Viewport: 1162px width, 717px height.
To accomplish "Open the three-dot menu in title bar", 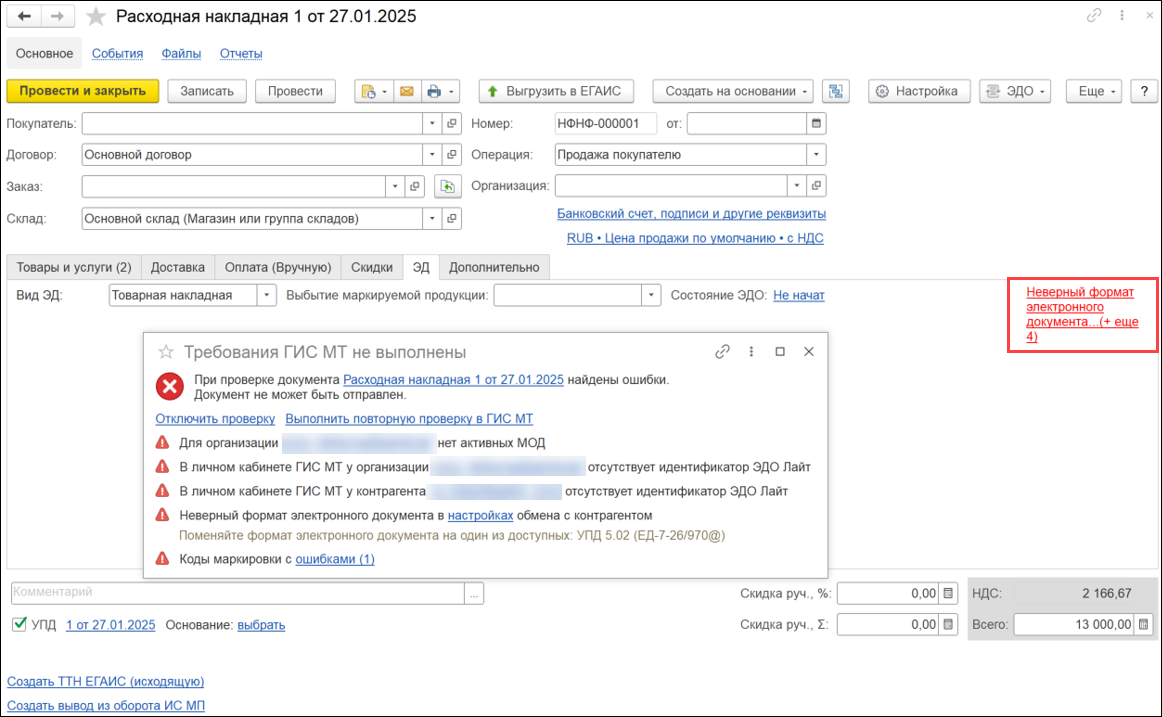I will pyautogui.click(x=1122, y=16).
